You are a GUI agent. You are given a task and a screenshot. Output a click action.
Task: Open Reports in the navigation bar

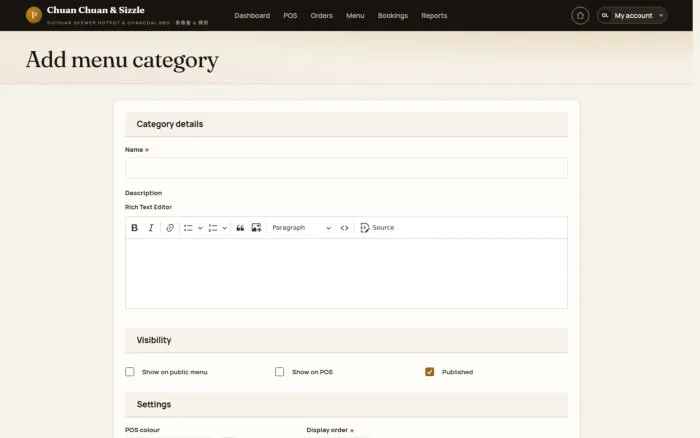click(x=434, y=16)
